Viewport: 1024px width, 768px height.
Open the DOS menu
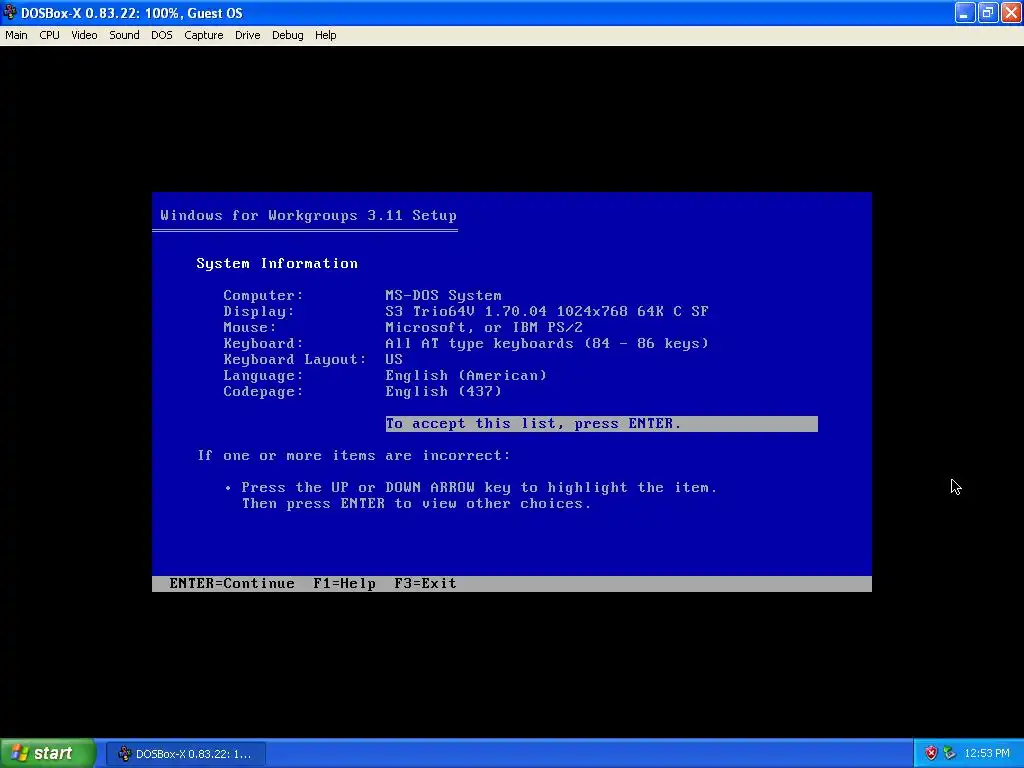(x=161, y=35)
